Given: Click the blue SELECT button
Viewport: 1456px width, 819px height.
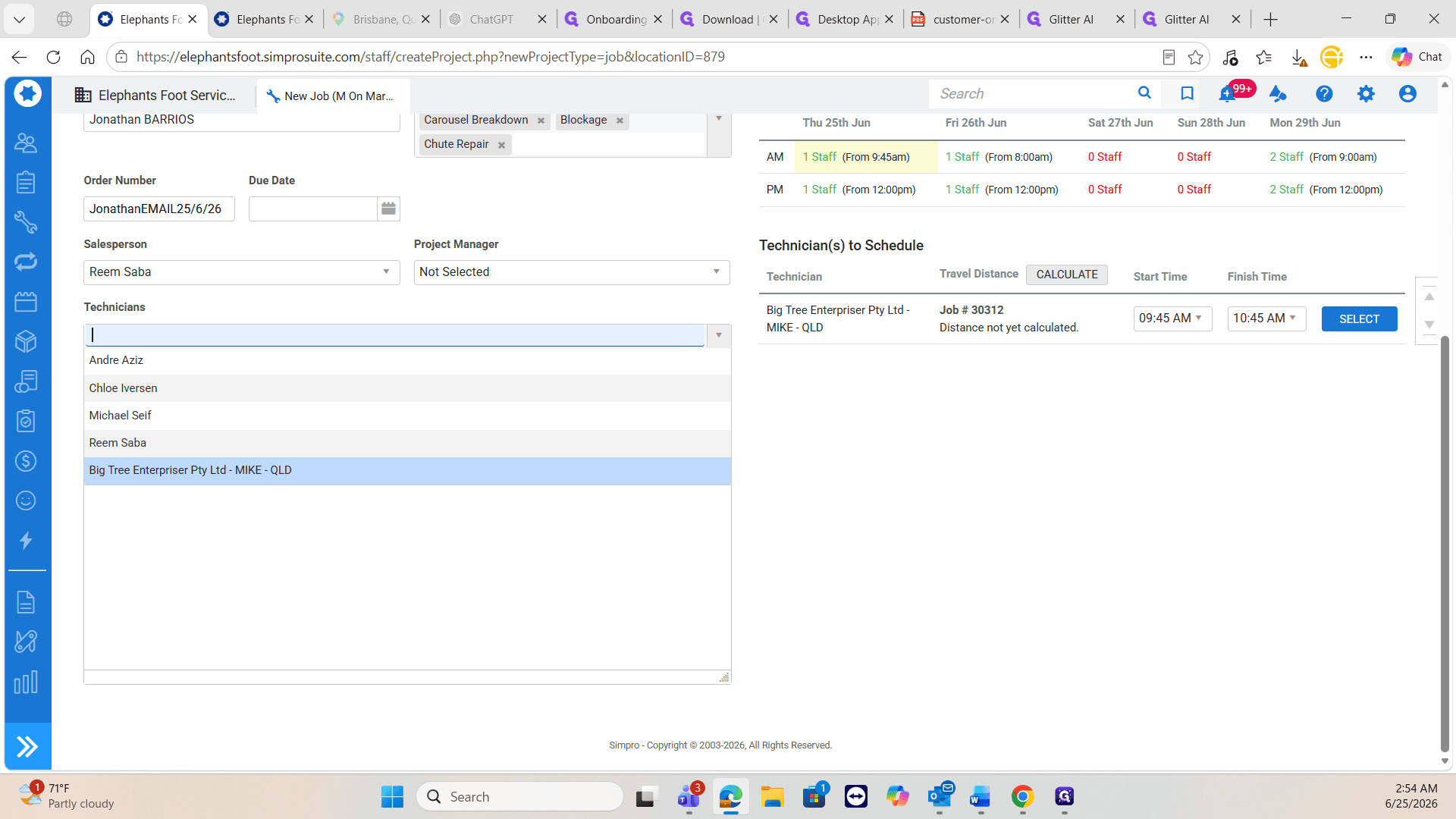Looking at the screenshot, I should point(1359,319).
